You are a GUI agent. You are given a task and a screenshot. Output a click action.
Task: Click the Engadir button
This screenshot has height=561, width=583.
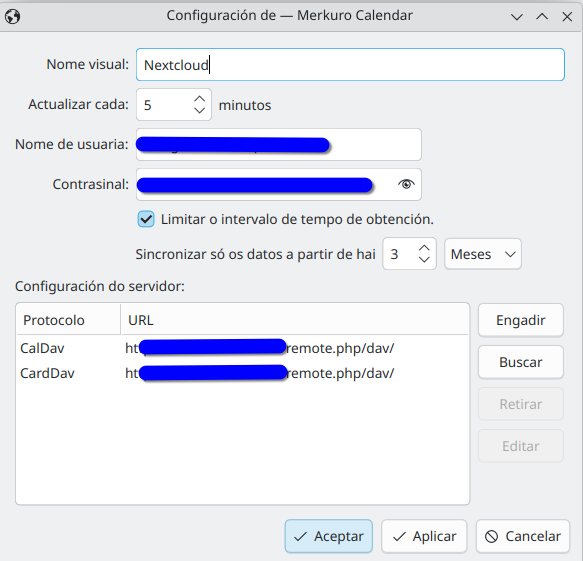(x=521, y=320)
